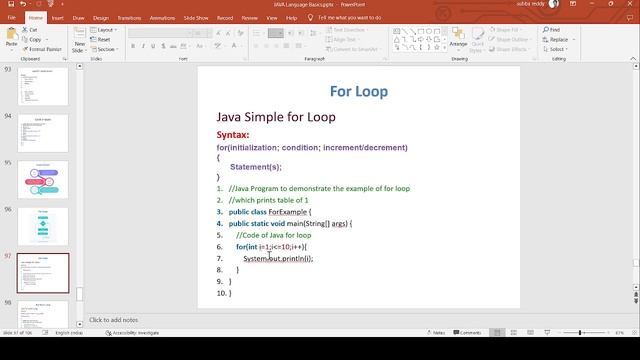The image size is (640, 360).
Task: Toggle Underline formatting
Action: (153, 46)
